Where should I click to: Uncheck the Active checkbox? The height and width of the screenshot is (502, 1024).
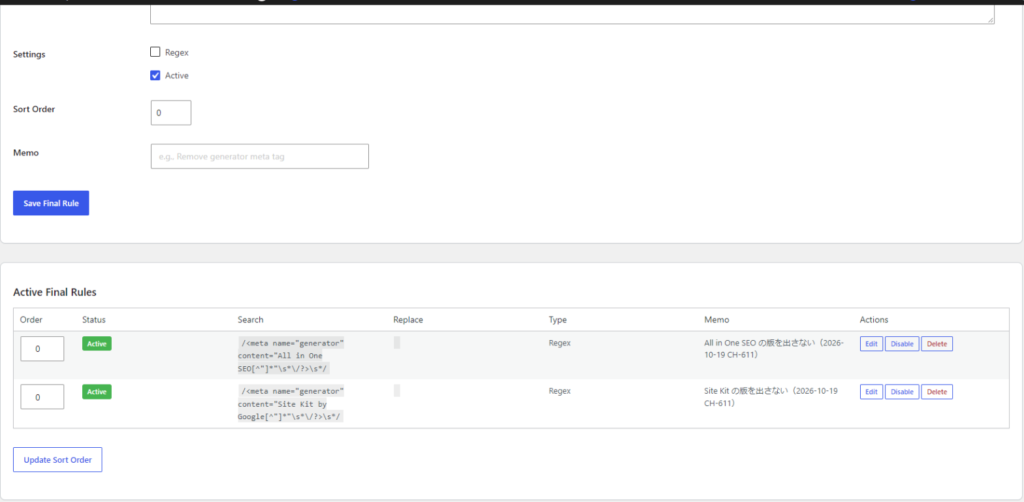155,75
